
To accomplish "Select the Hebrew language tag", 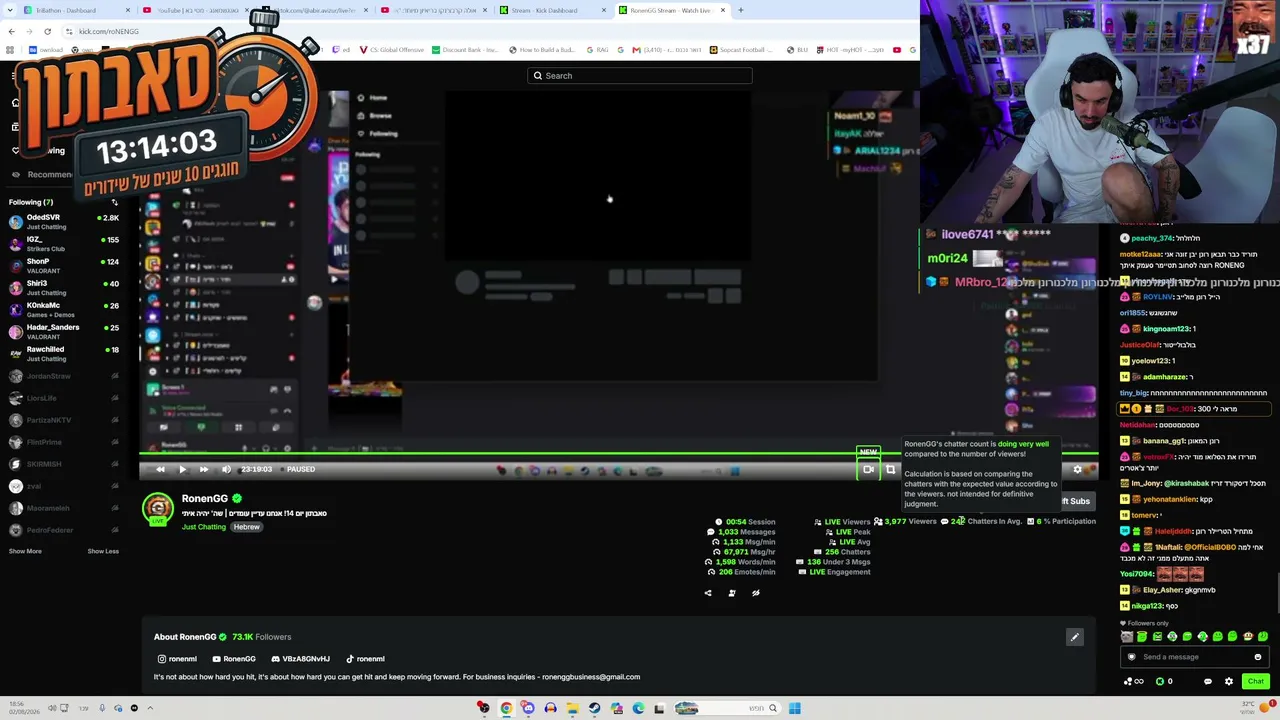I will (246, 527).
